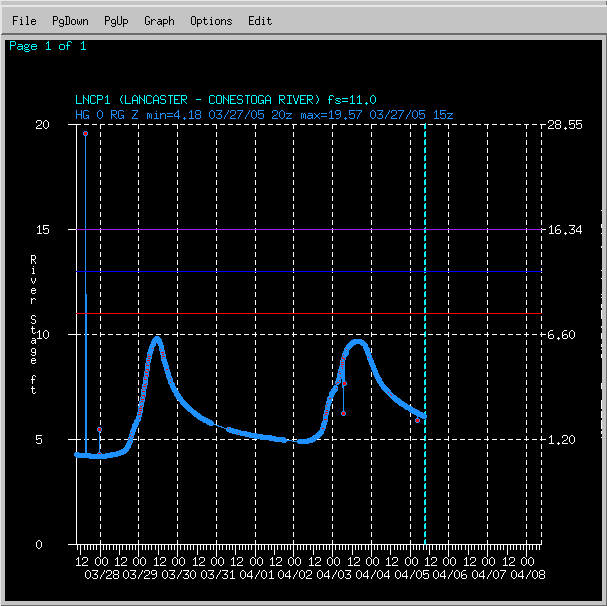The image size is (607, 606).
Task: Click the min/max statistics line under title
Action: (265, 115)
